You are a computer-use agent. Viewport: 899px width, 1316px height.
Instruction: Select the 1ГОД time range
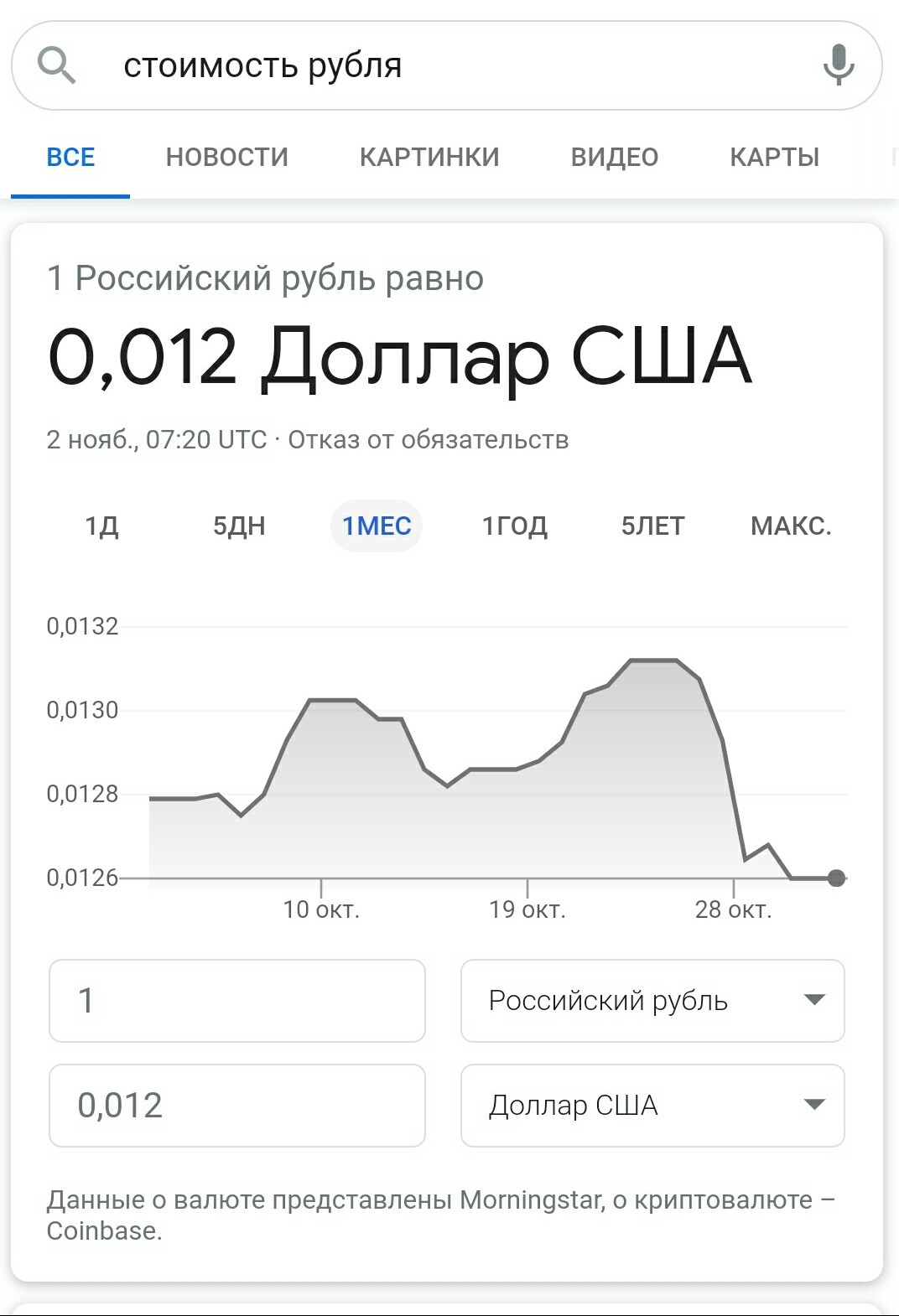pyautogui.click(x=514, y=526)
